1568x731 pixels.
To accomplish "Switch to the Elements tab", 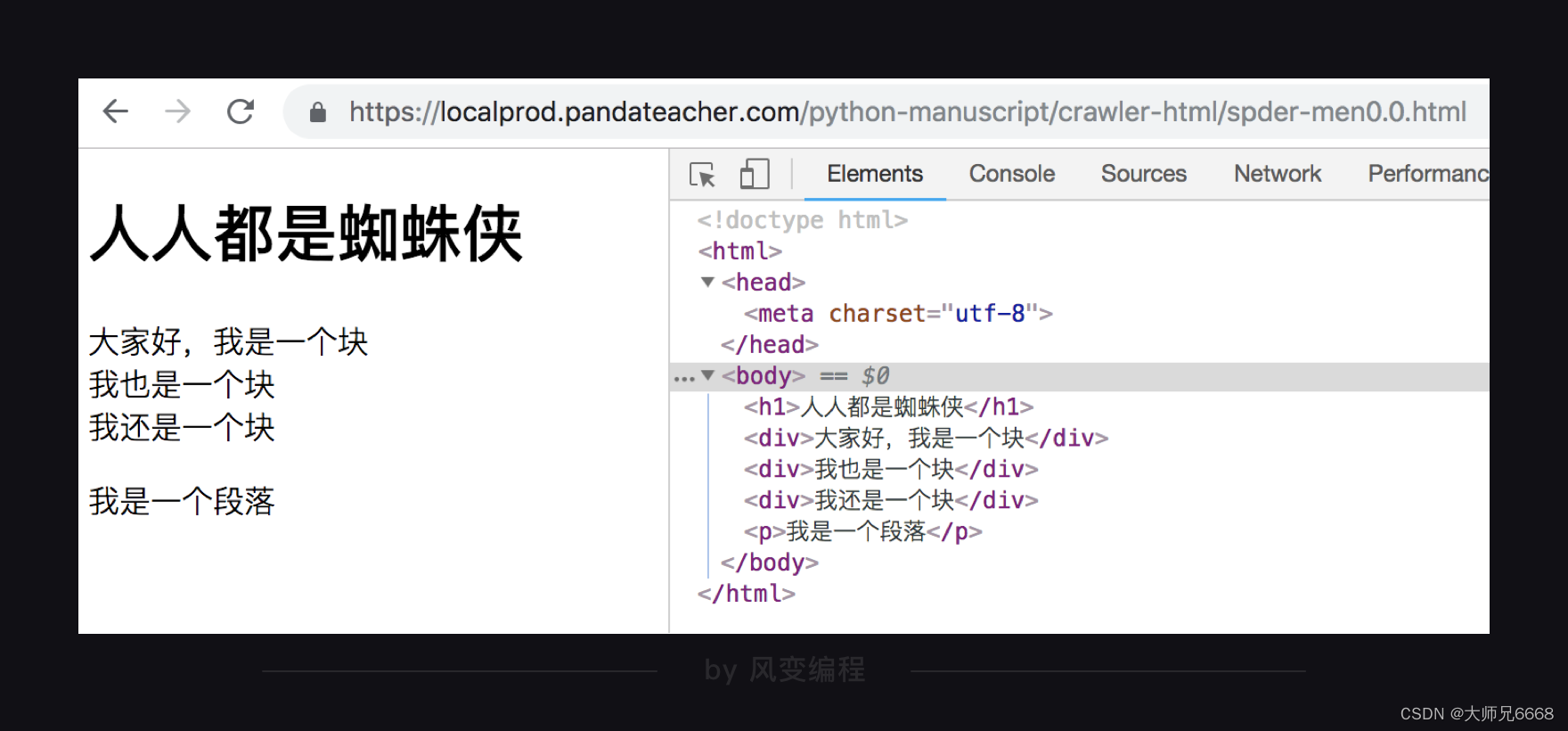I will click(875, 174).
